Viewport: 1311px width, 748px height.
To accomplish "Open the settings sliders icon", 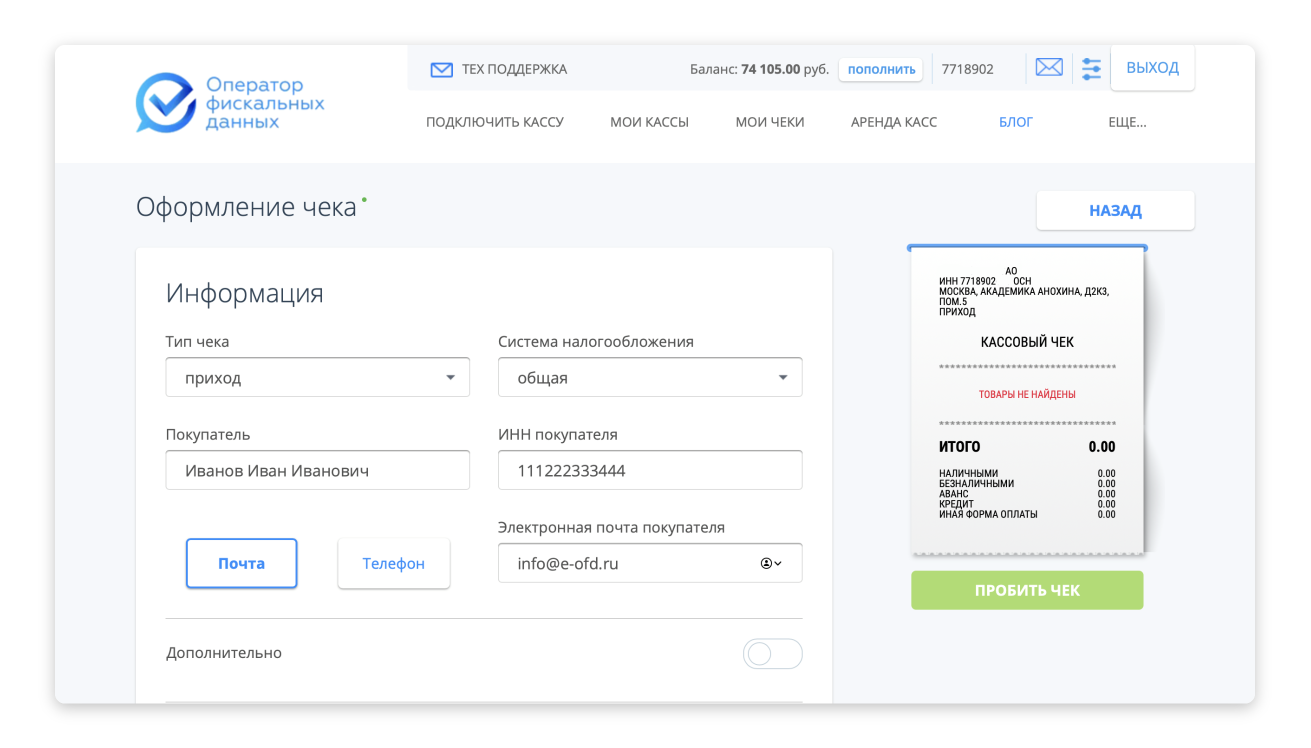I will pos(1091,69).
